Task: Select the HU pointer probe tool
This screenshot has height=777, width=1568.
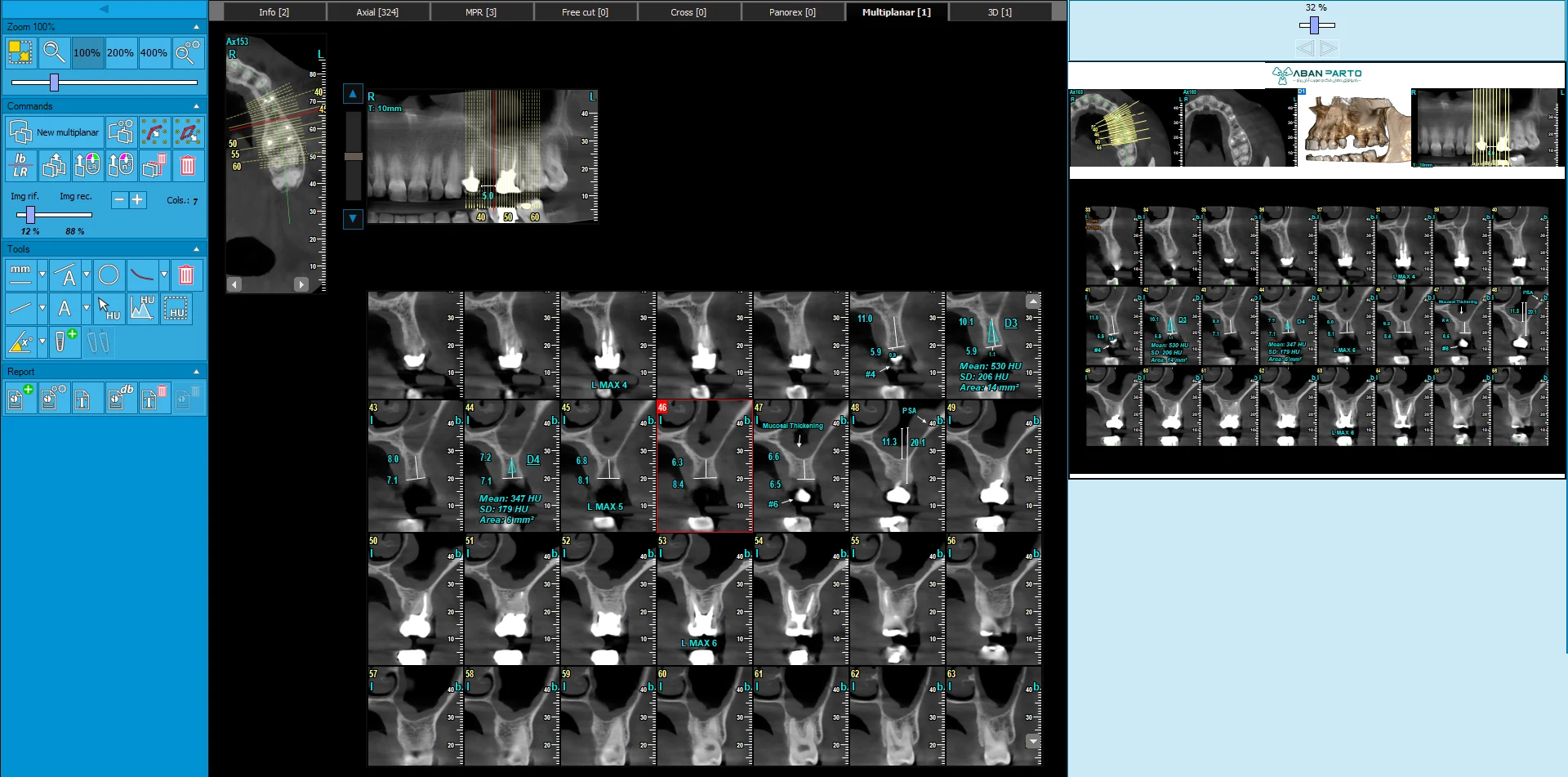Action: (x=109, y=309)
